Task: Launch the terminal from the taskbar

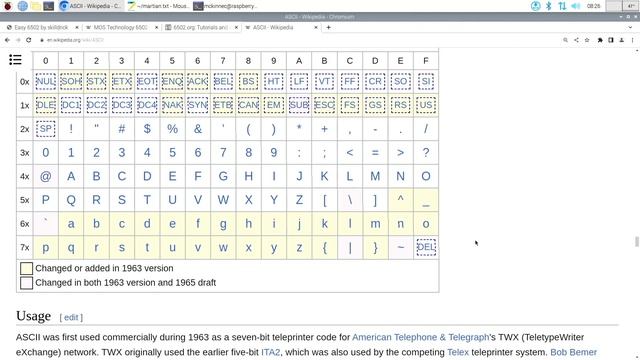Action: (49, 6)
